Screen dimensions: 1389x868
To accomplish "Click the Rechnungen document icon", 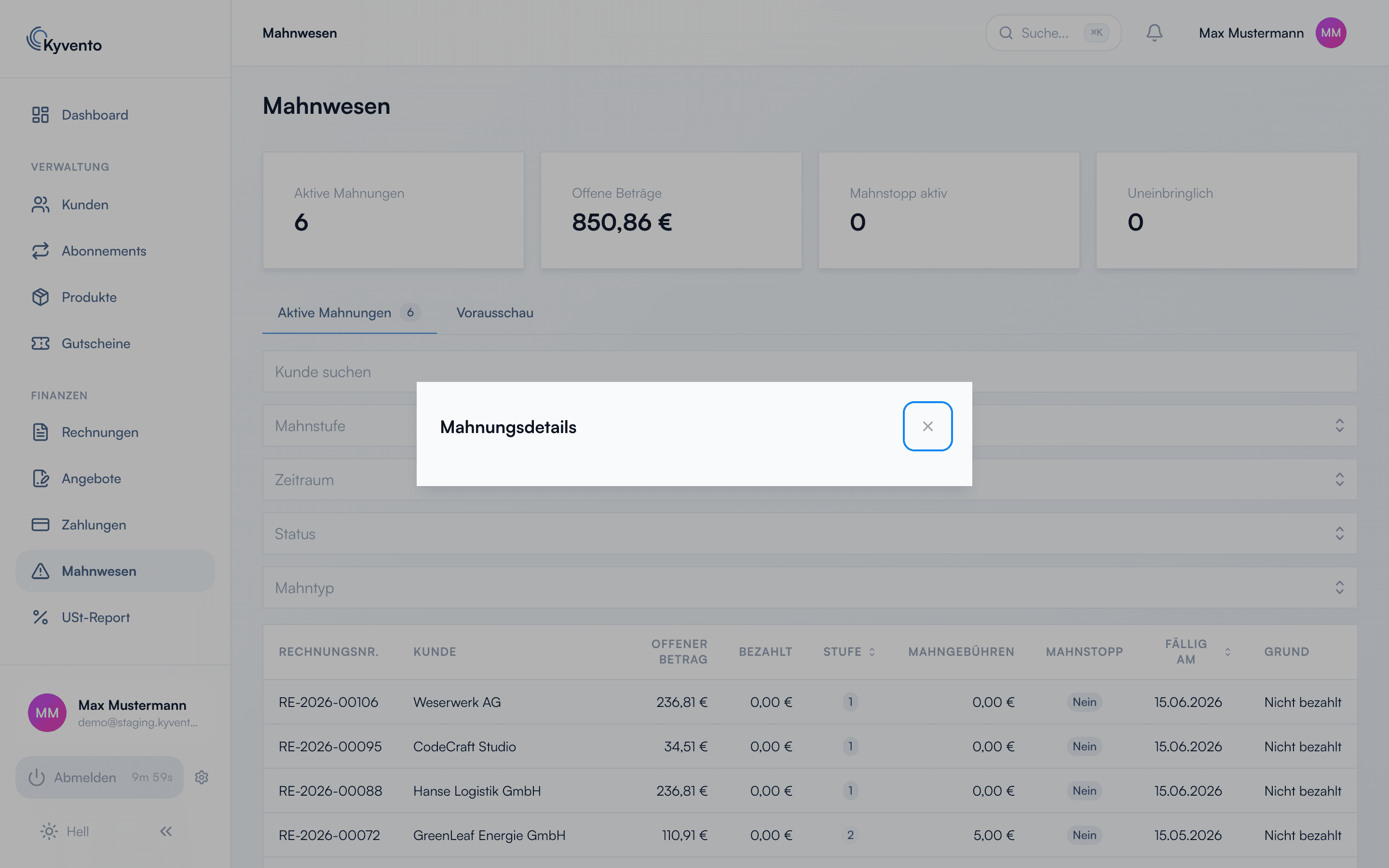I will (40, 432).
